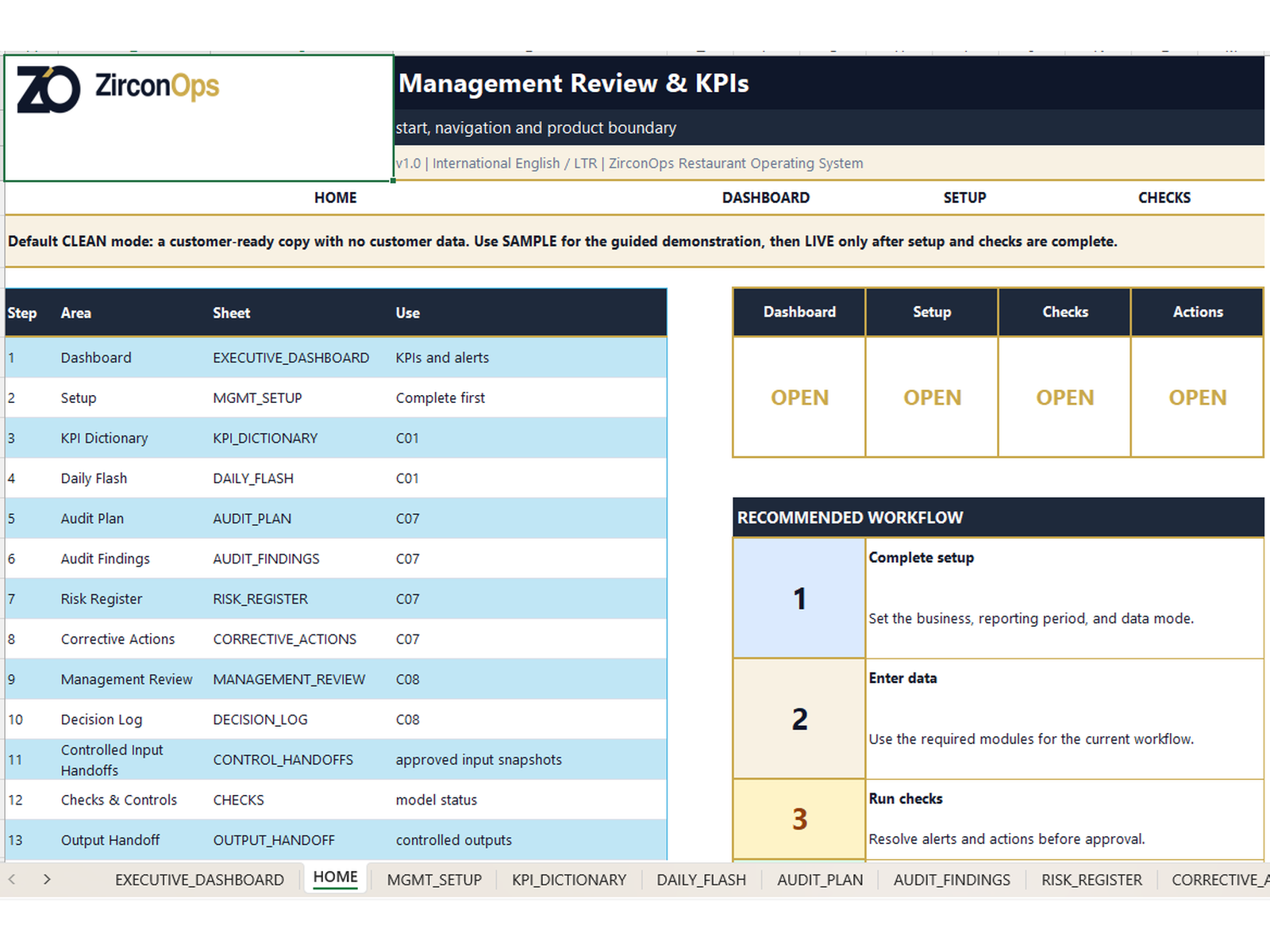Select the DAILY_FLASH cell in the Sheet column
Screen dimensions: 1270x952
(302, 478)
